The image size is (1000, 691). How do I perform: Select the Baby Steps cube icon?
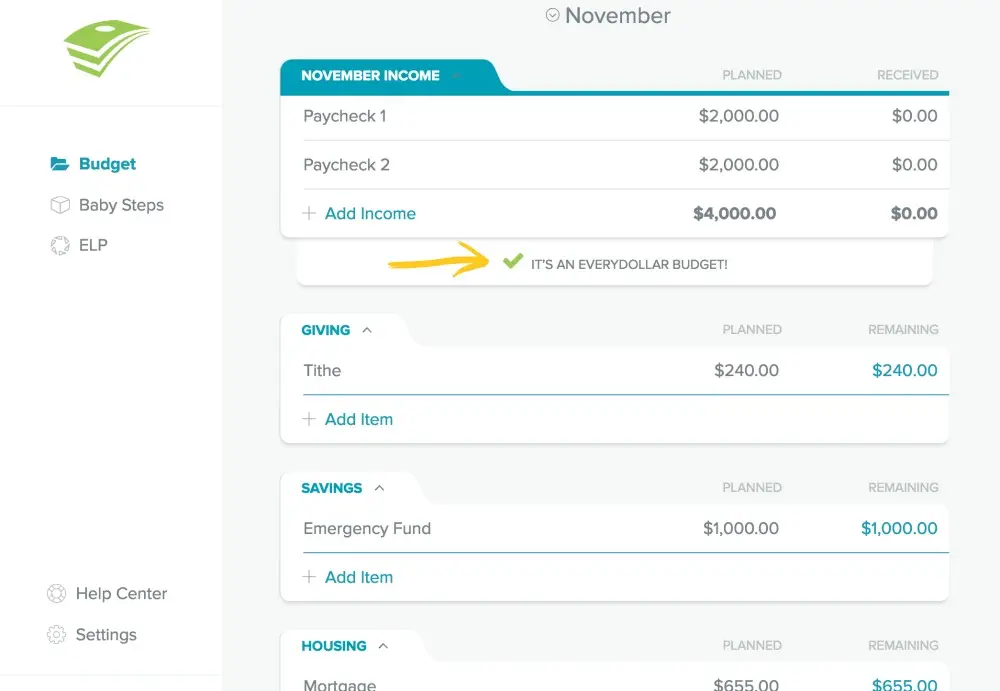(60, 205)
